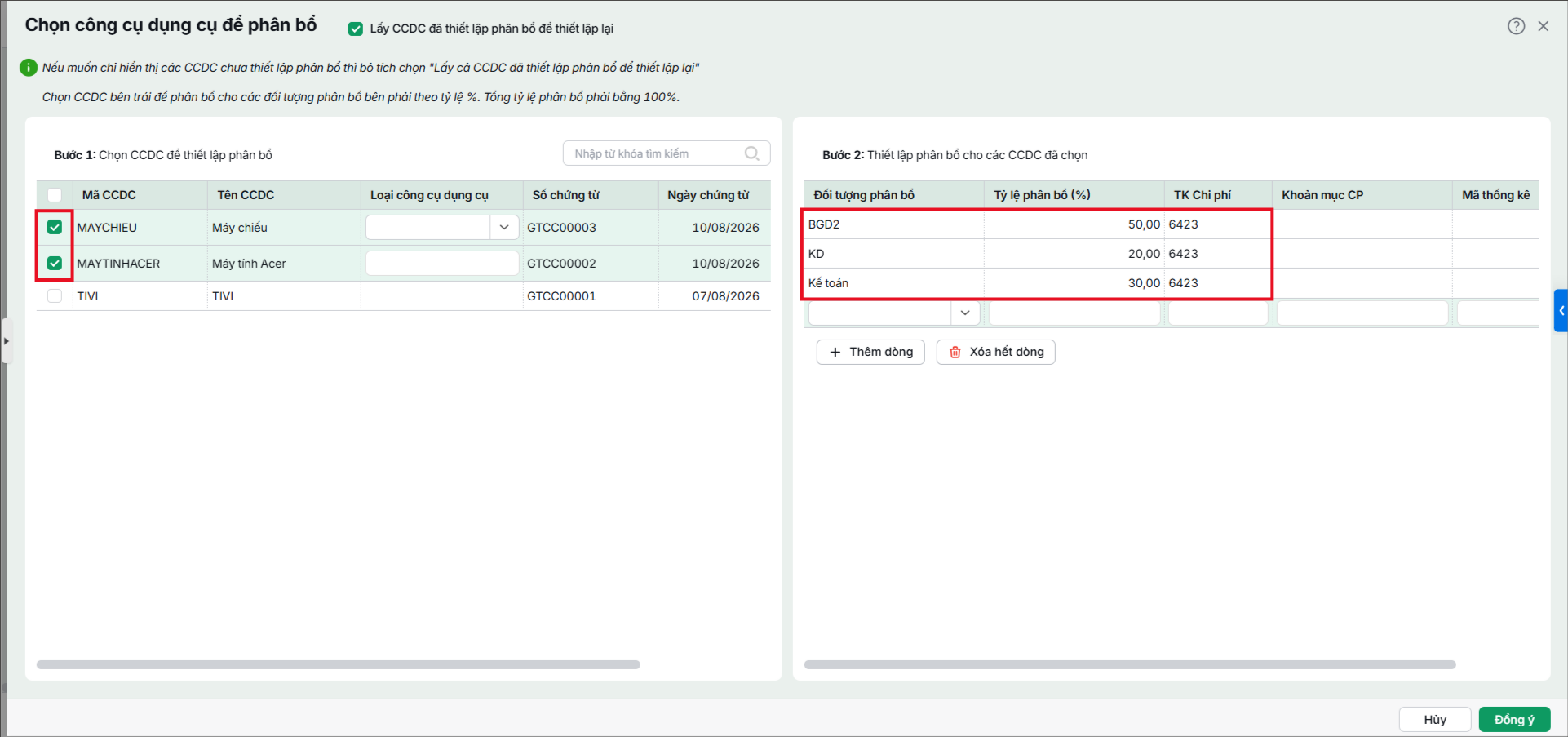The image size is (1568, 737).
Task: Click voucher number GTCC00001
Action: (x=561, y=296)
